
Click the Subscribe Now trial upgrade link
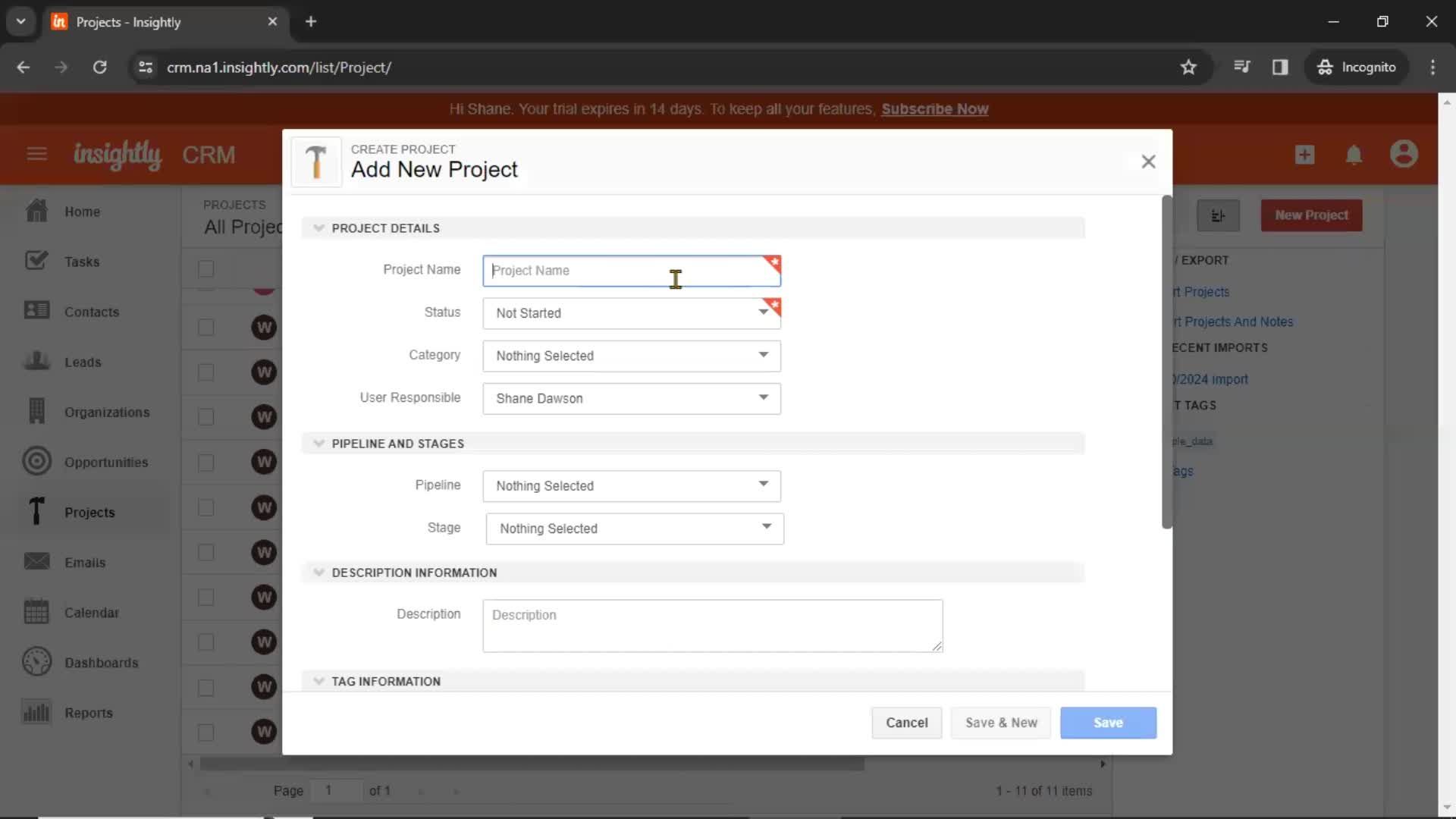click(x=935, y=109)
